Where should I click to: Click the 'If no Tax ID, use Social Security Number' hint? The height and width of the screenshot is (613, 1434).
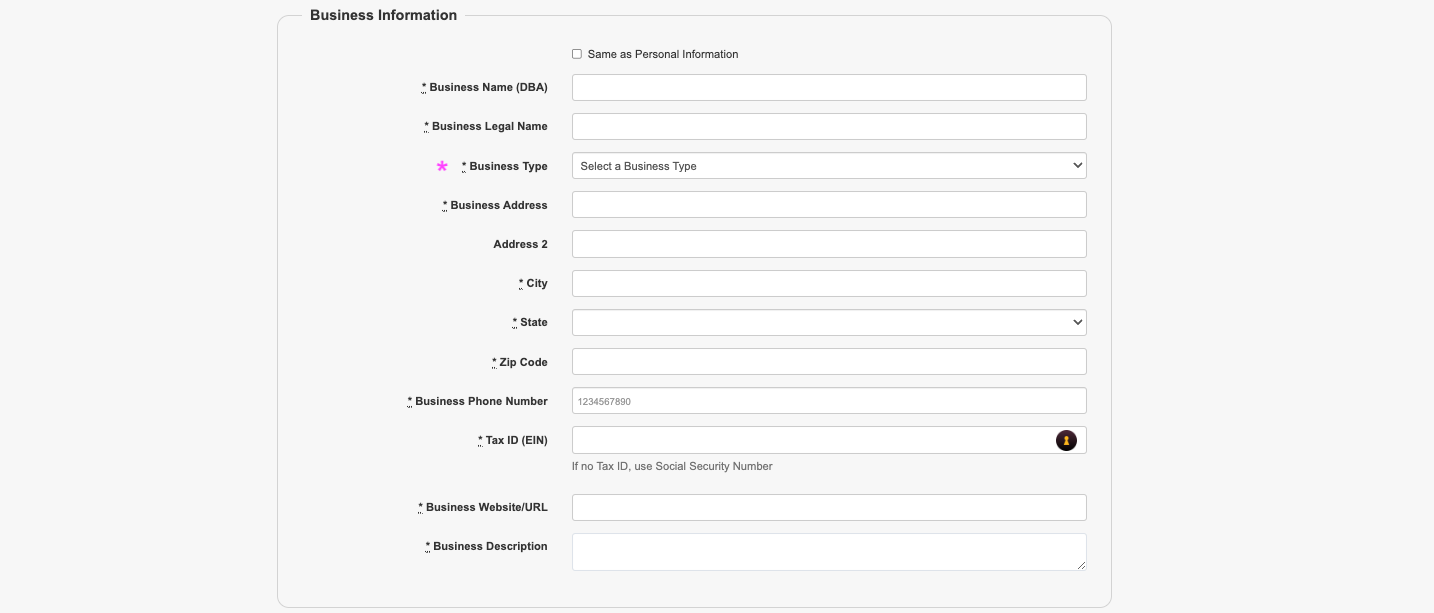pyautogui.click(x=672, y=466)
